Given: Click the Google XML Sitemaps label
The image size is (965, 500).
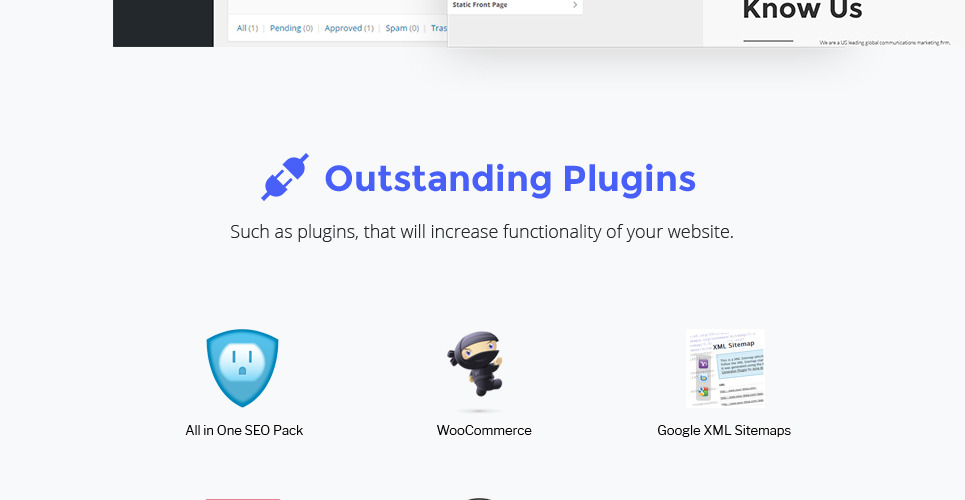Looking at the screenshot, I should (724, 430).
